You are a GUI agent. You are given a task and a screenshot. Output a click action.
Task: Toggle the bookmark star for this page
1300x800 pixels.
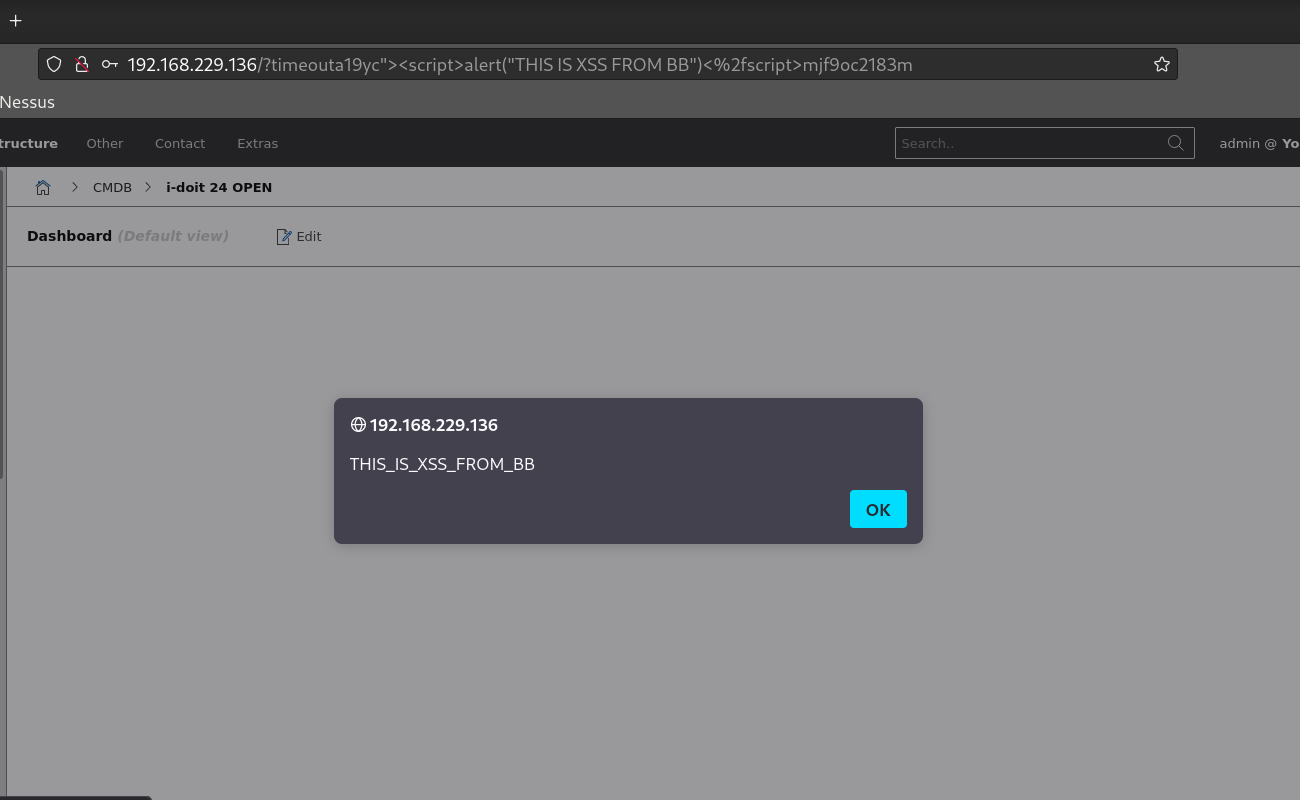(1161, 64)
